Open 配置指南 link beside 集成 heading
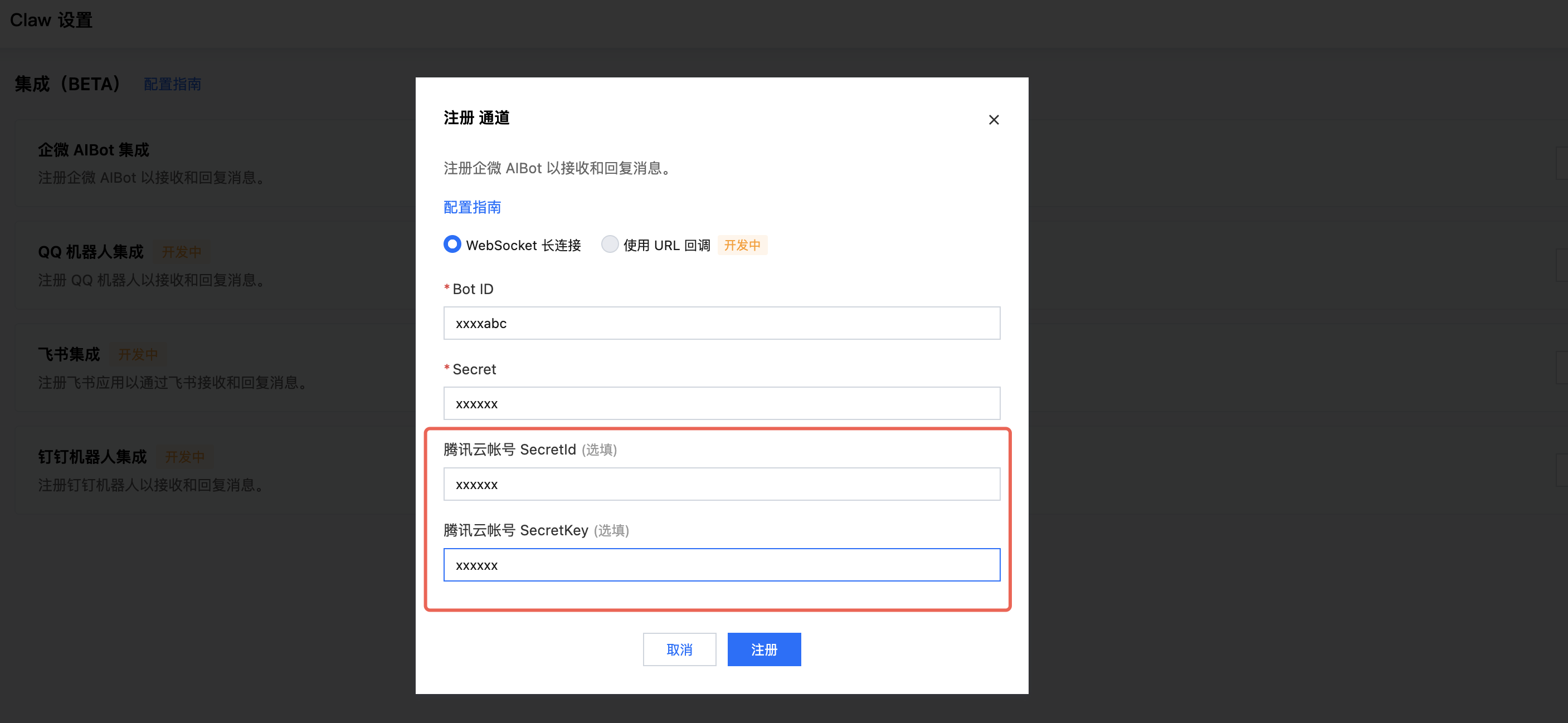This screenshot has width=1568, height=723. coord(172,84)
